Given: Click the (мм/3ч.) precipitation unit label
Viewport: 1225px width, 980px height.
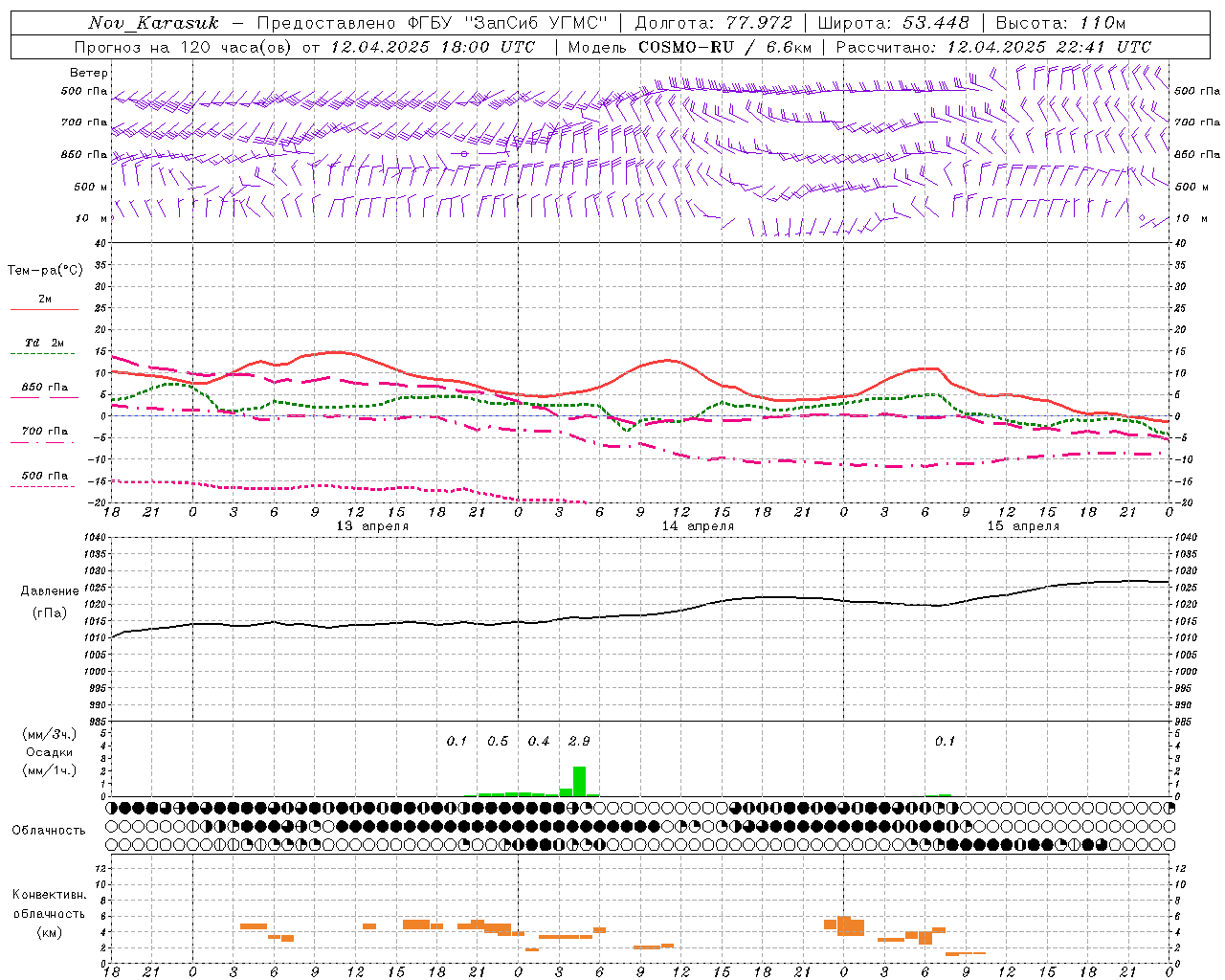Looking at the screenshot, I should click(x=50, y=735).
